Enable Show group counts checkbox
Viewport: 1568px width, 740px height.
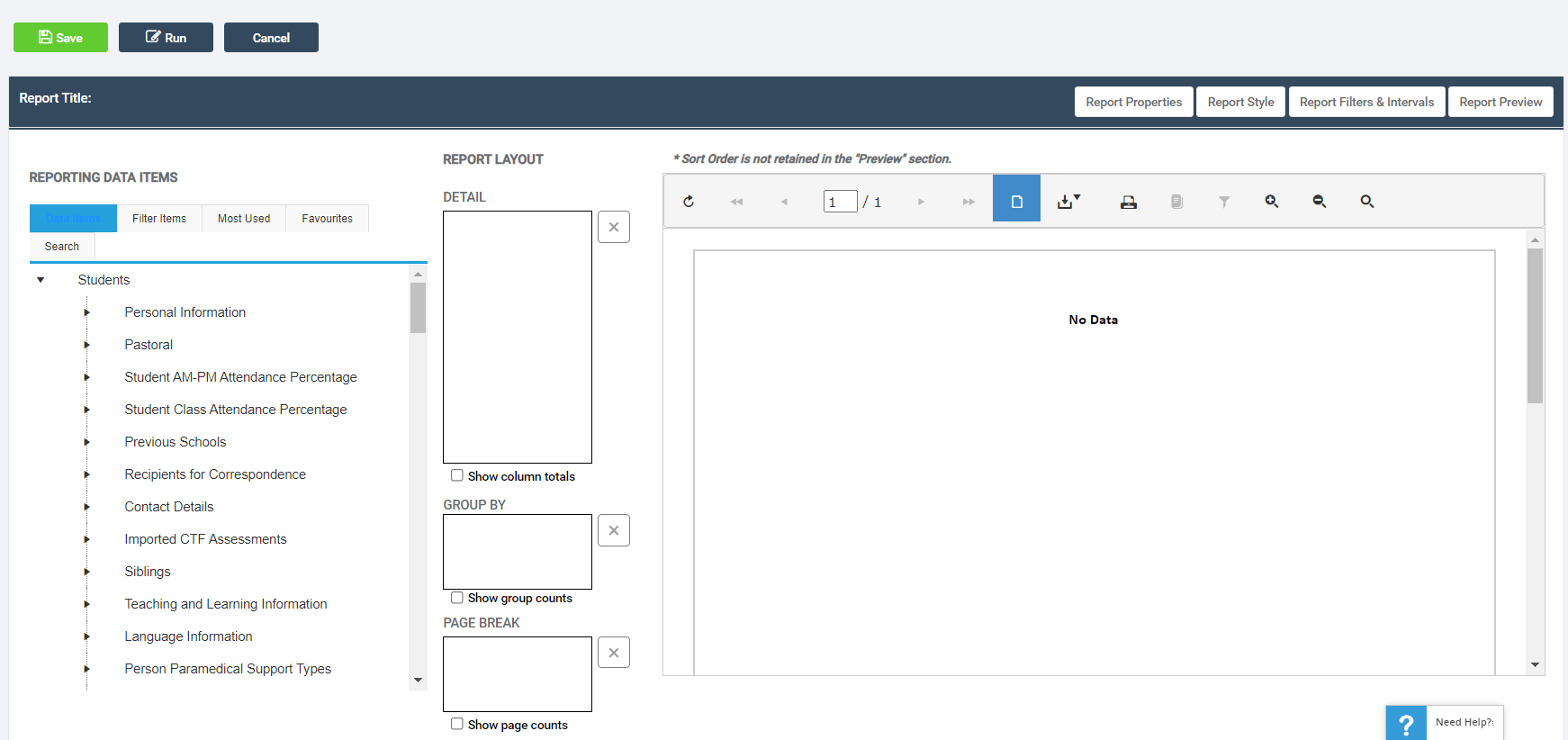[x=457, y=598]
